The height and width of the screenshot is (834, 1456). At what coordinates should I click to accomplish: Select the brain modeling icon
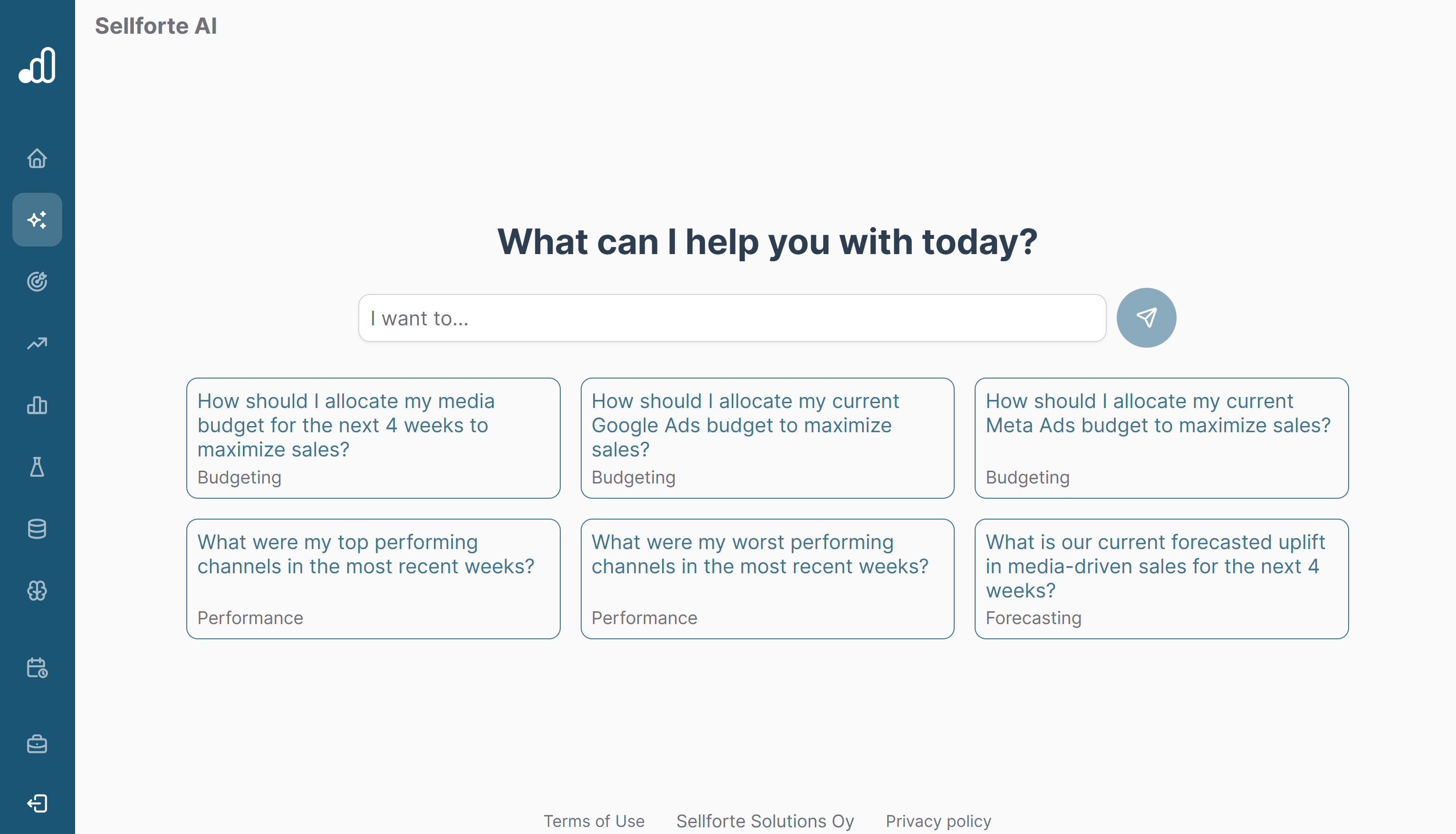click(x=37, y=590)
